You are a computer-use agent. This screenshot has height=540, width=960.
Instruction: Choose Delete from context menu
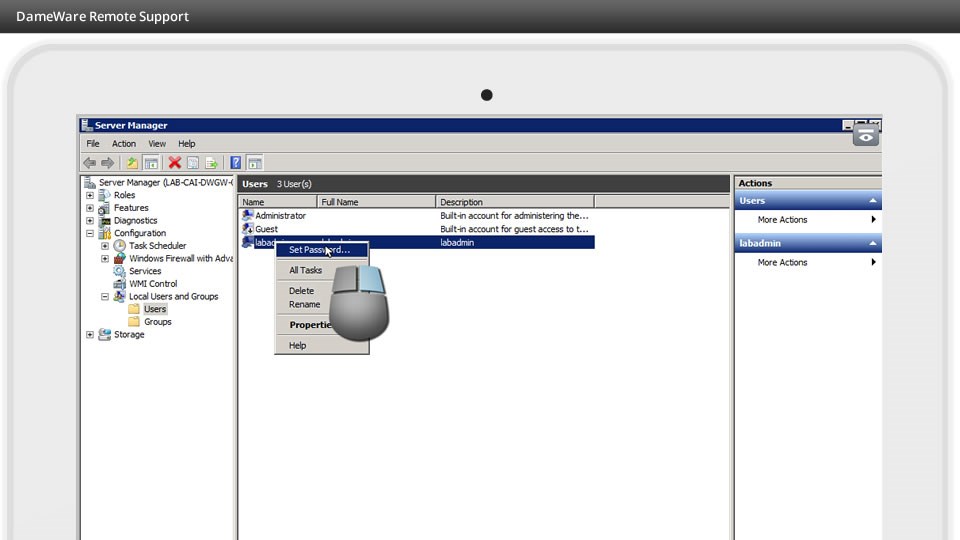[x=301, y=291]
